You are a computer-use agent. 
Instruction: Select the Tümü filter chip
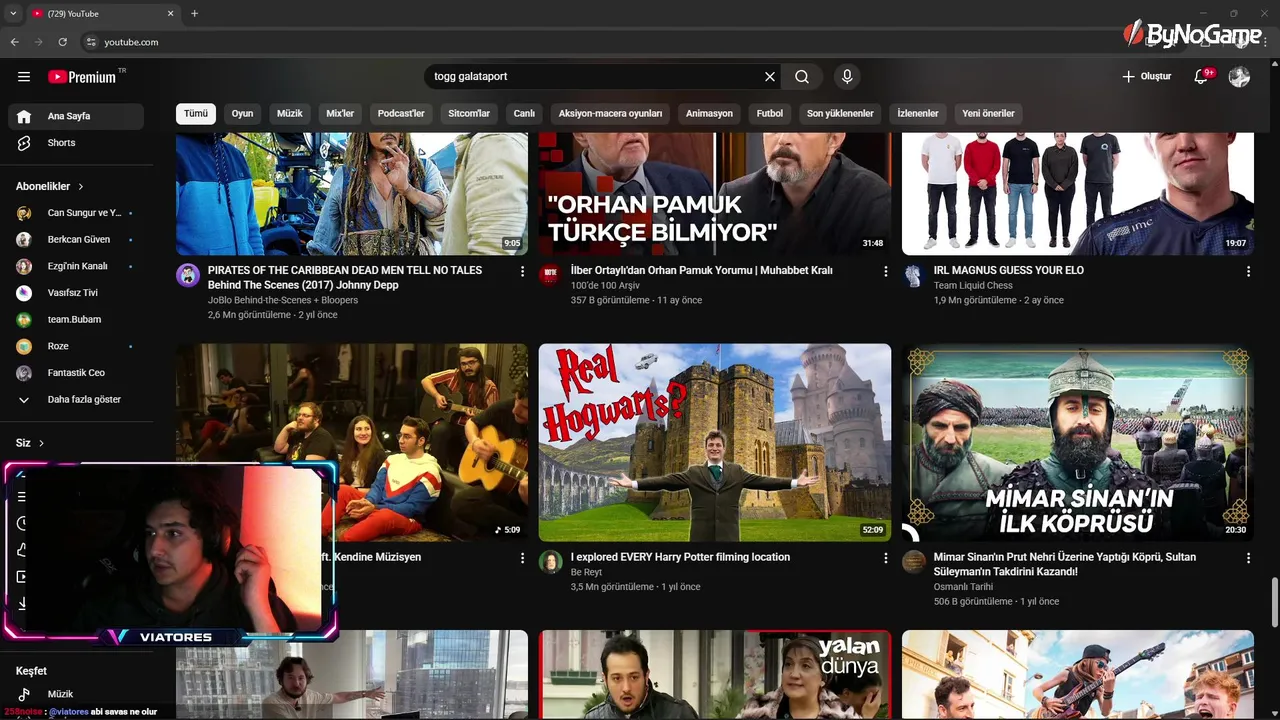click(196, 114)
